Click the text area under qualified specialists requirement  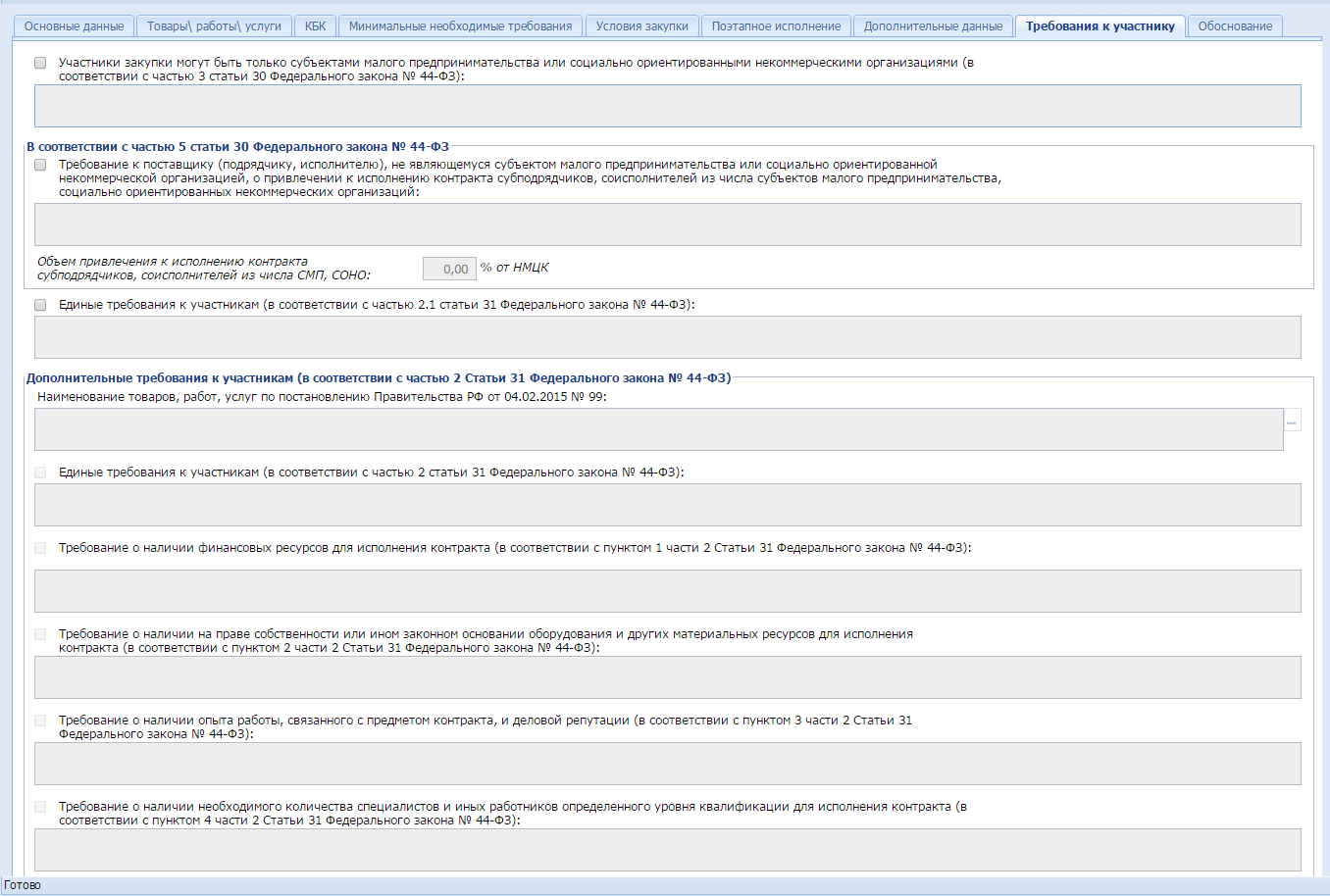tap(667, 850)
